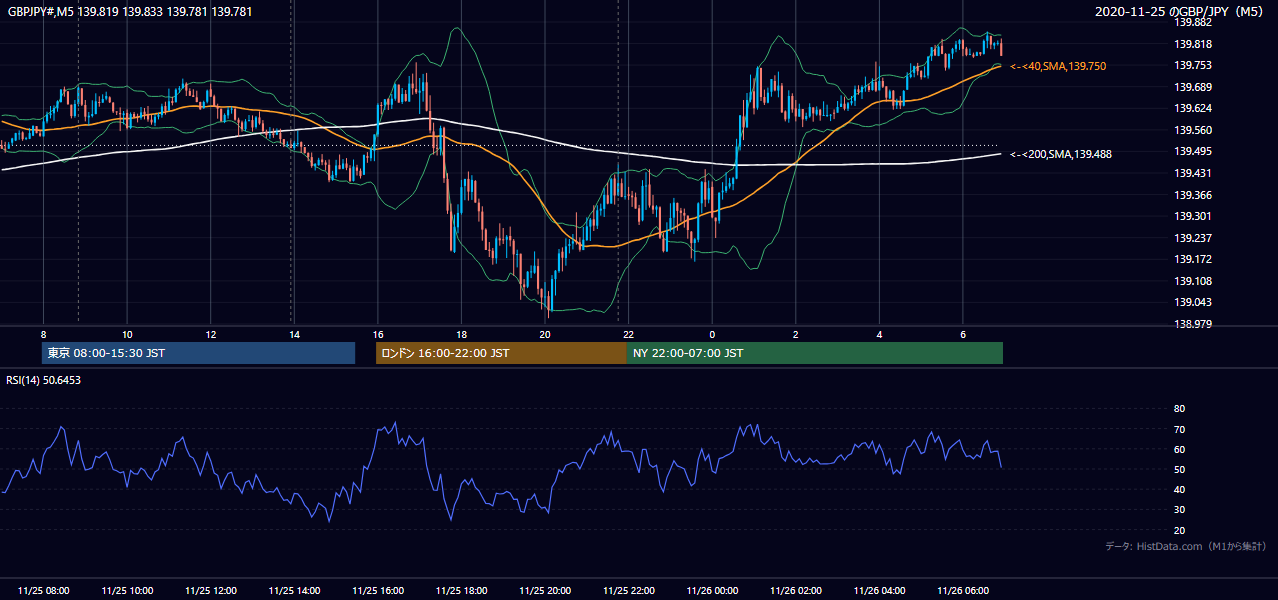1278x600 pixels.
Task: Click the date label 11/26 04:00
Action: coord(879,591)
